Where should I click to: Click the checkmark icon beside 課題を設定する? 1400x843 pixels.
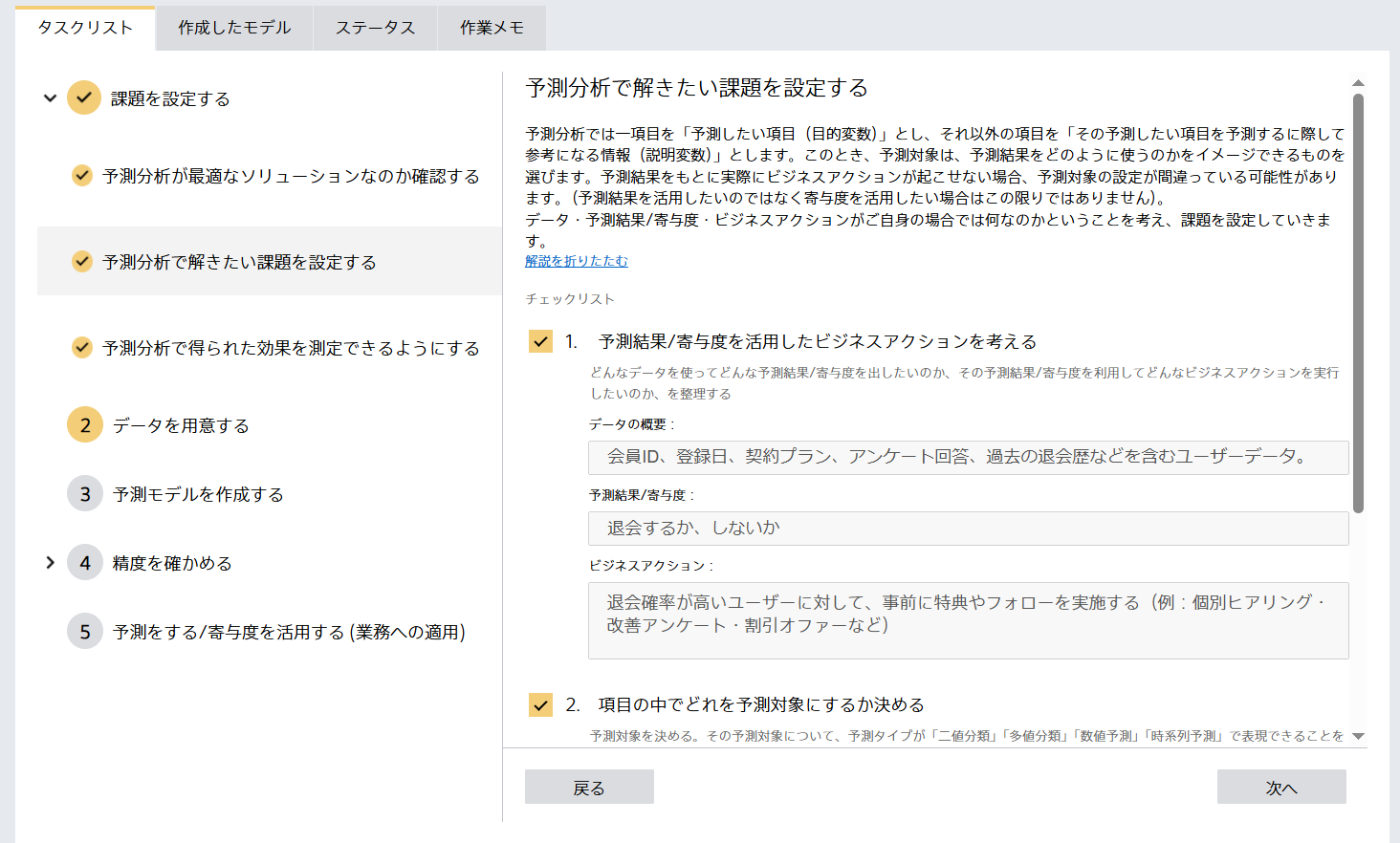[x=84, y=97]
